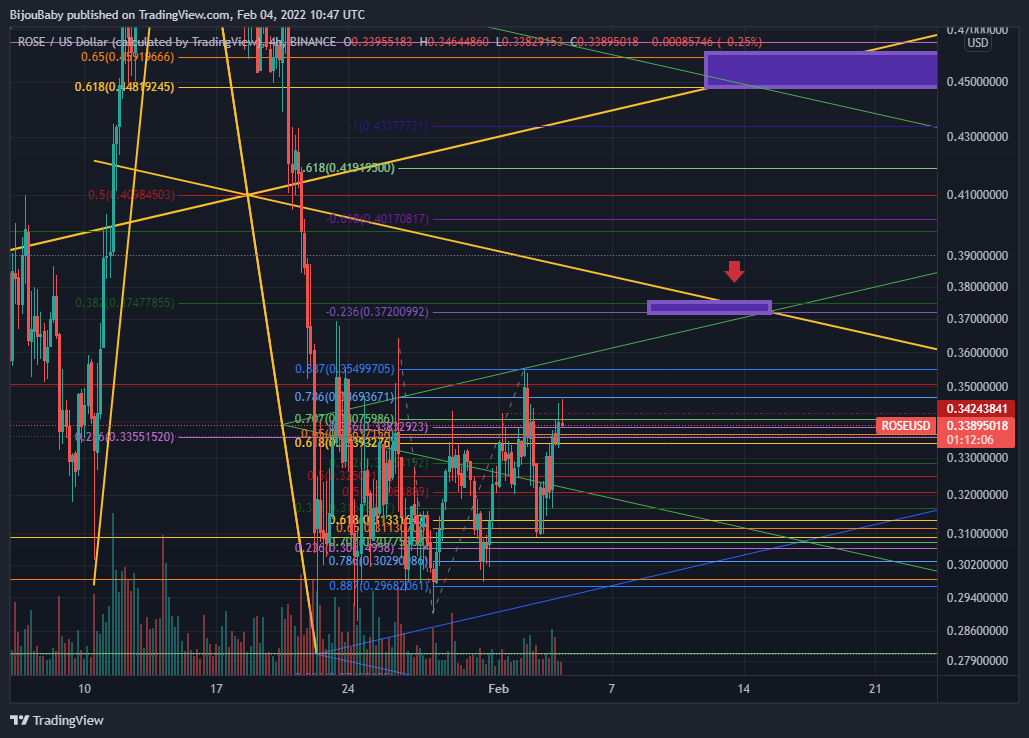Viewport: 1029px width, 738px height.
Task: Click 0.38000000 on the price axis
Action: (977, 287)
